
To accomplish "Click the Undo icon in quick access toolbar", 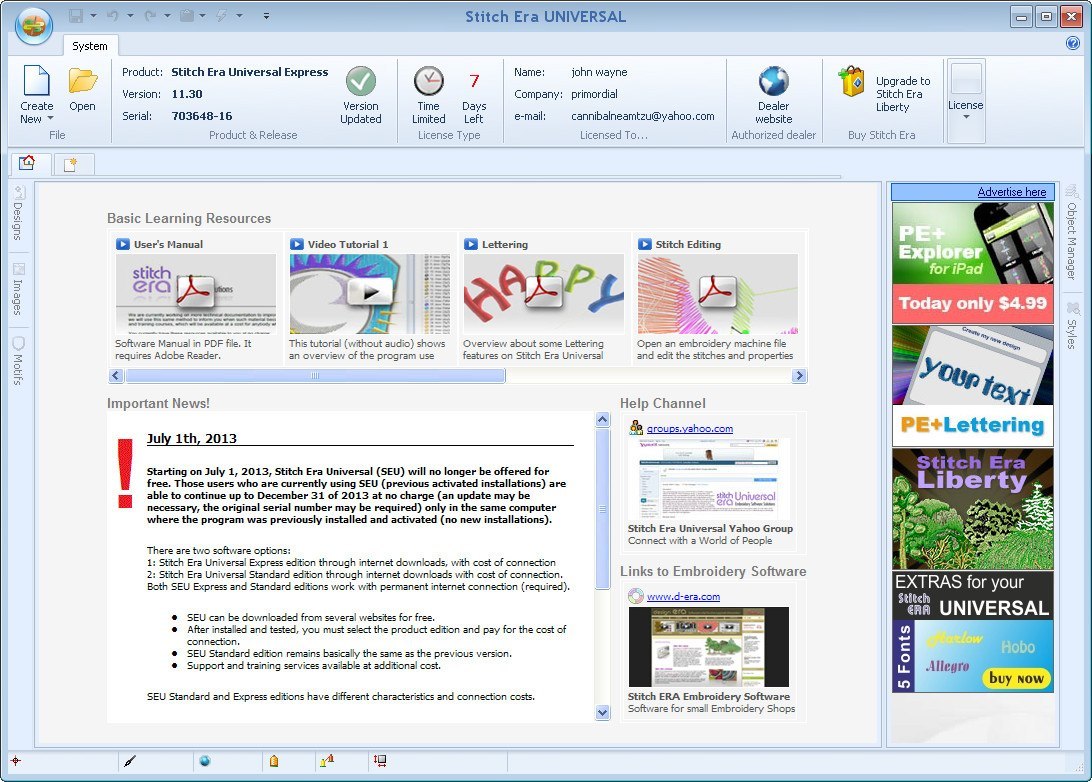I will [x=113, y=15].
